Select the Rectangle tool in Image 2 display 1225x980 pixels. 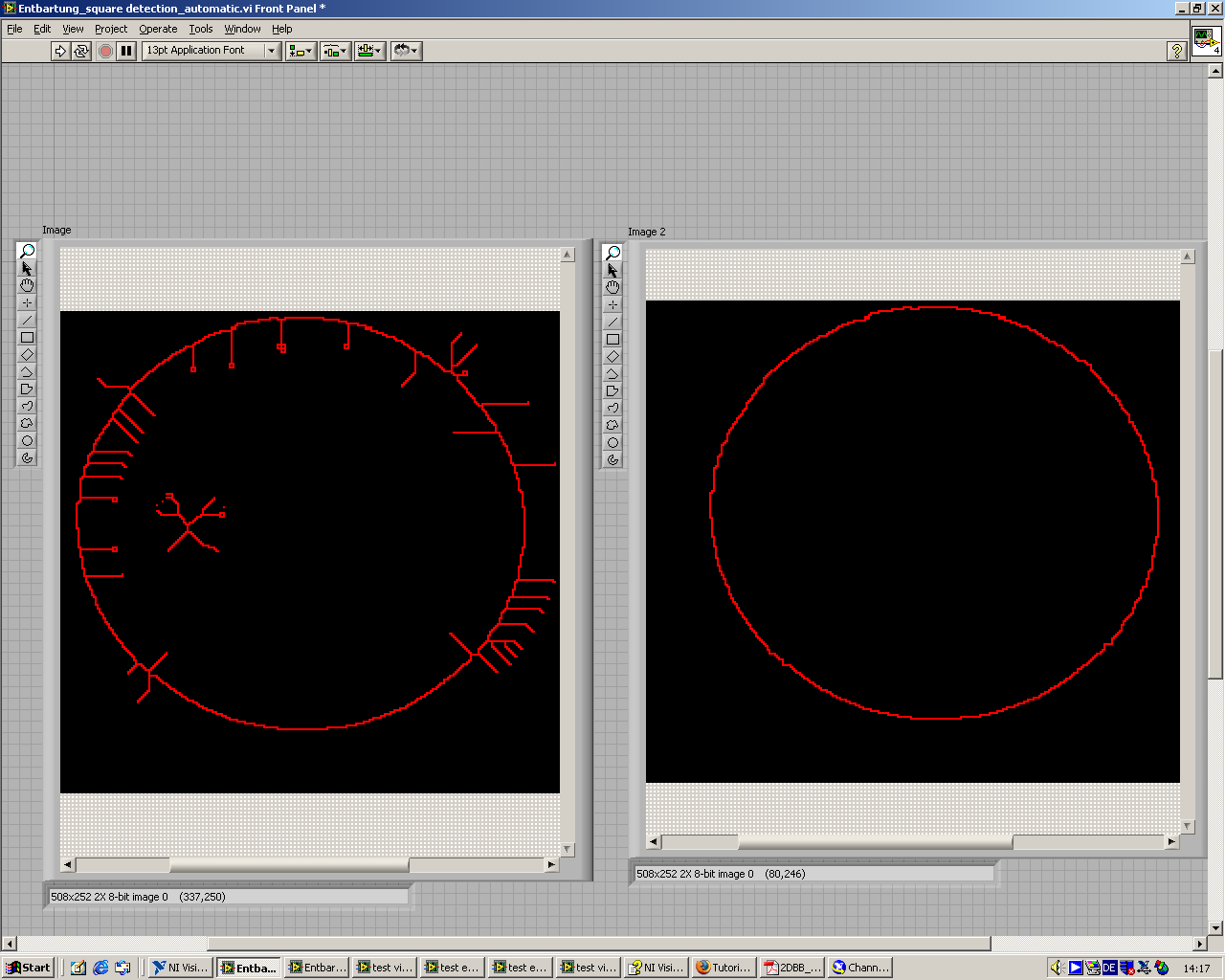[612, 339]
